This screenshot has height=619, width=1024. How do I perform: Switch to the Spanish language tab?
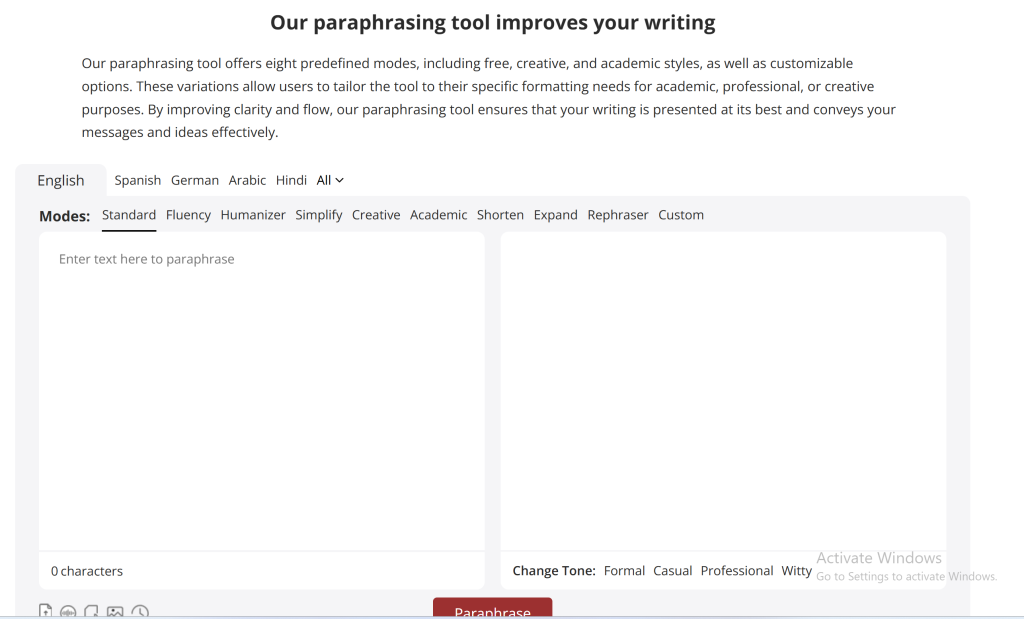pos(137,180)
